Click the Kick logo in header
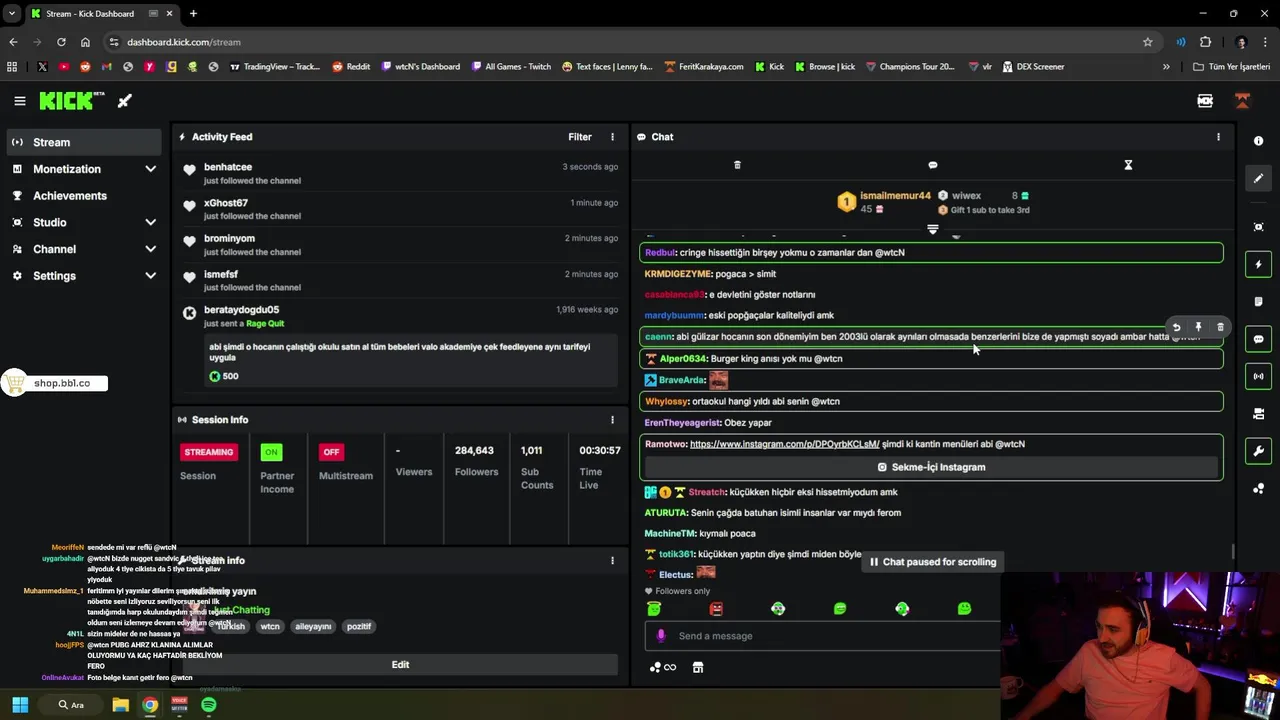 (x=72, y=101)
